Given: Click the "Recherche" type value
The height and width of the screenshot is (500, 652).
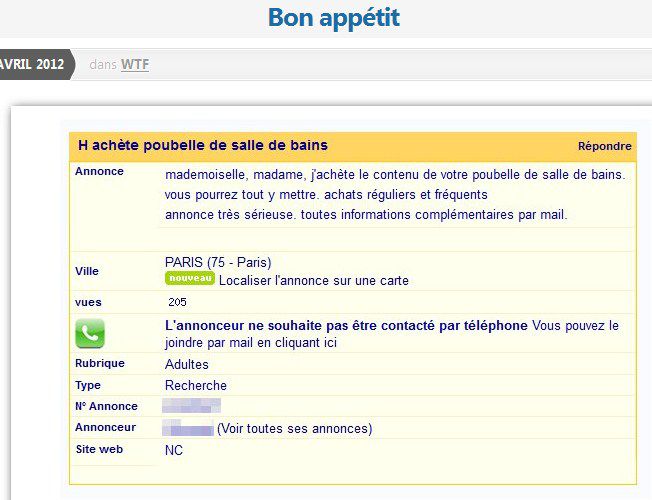Looking at the screenshot, I should point(196,386).
